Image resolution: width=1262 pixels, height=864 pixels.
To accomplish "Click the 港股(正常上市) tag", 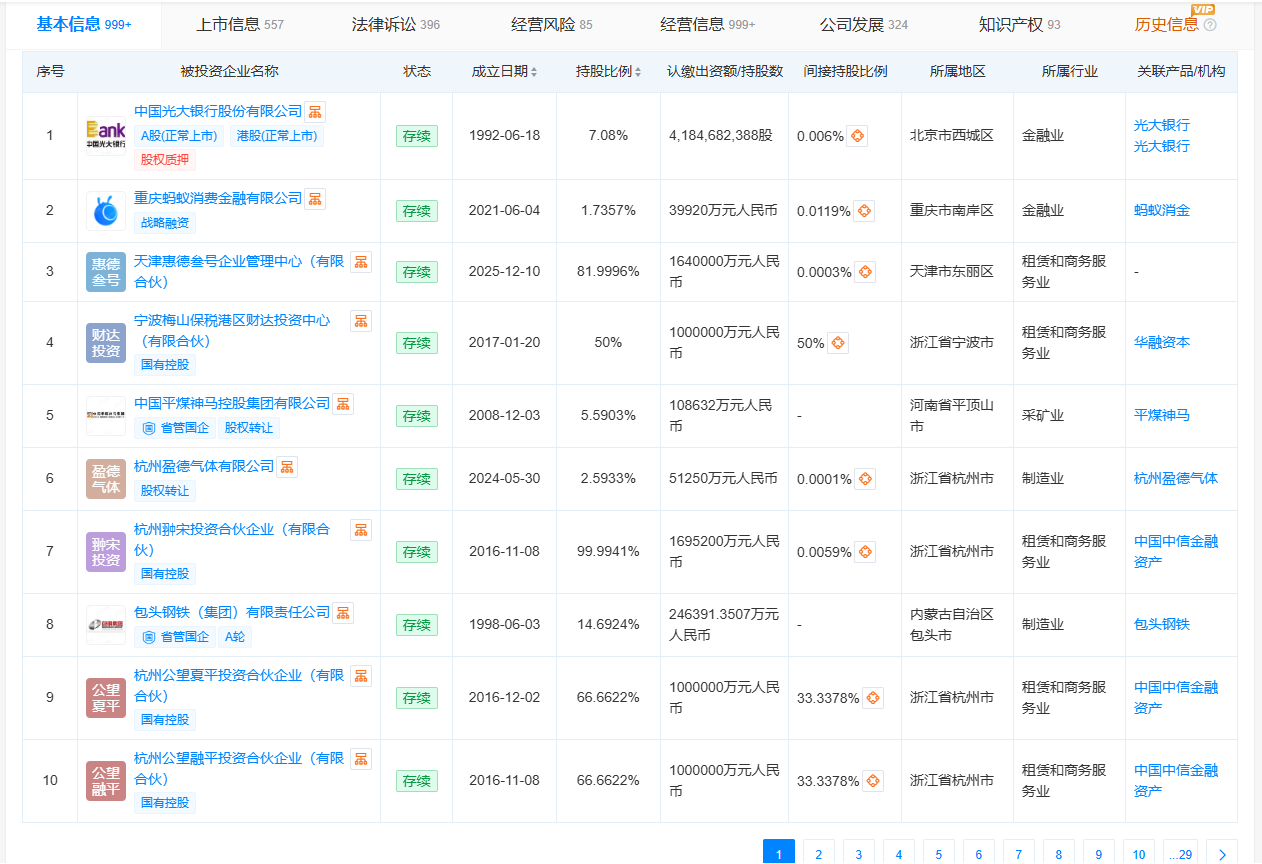I will click(x=276, y=136).
